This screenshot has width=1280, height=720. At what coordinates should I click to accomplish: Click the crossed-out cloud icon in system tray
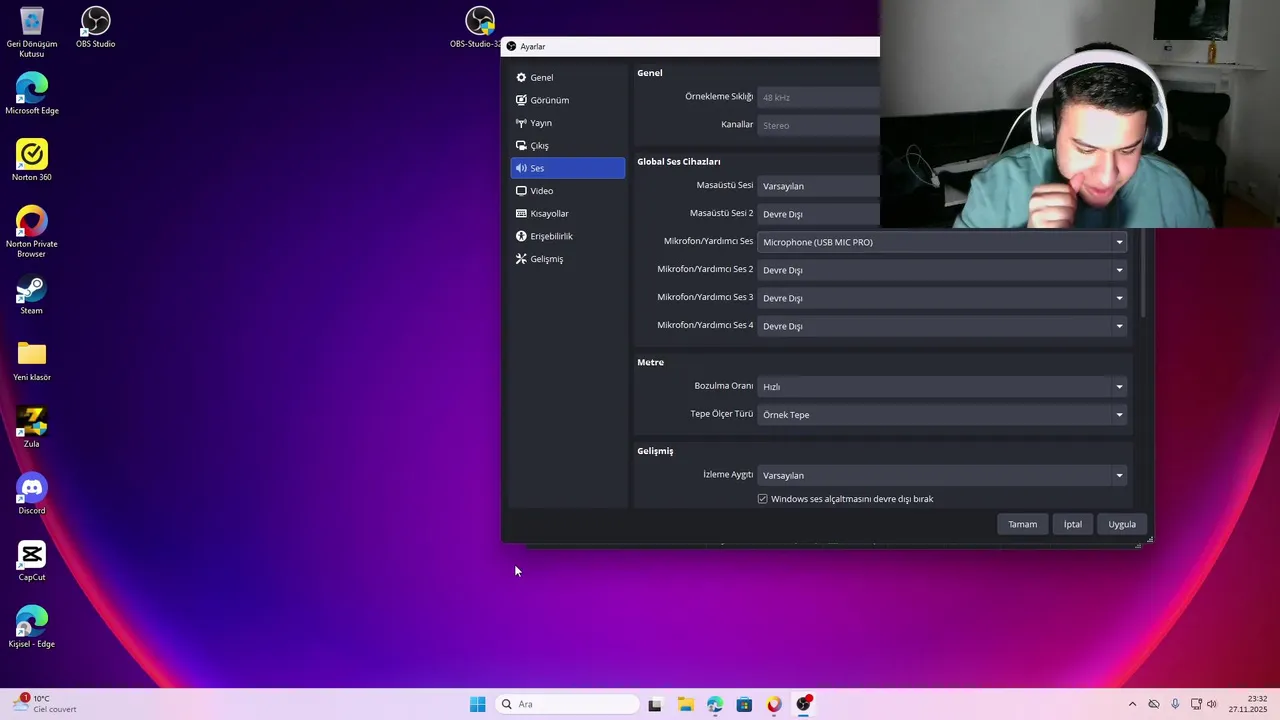point(1154,704)
